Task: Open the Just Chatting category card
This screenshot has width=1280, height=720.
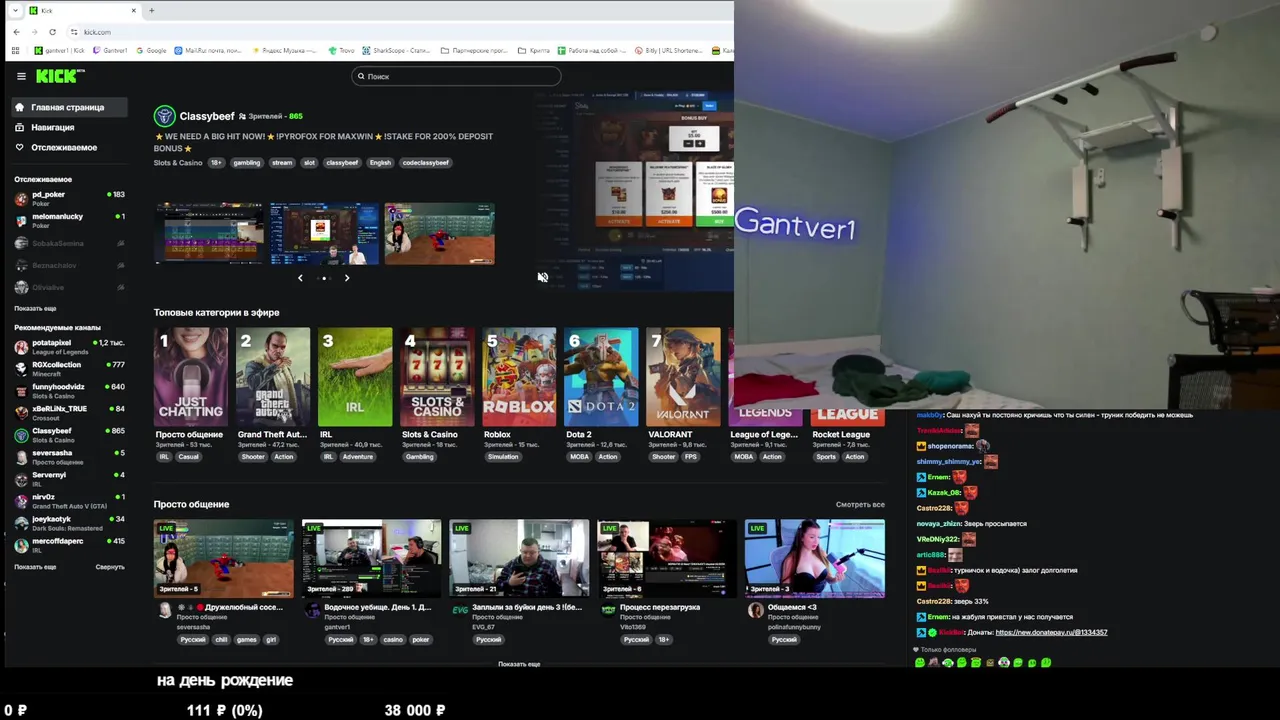Action: tap(191, 377)
